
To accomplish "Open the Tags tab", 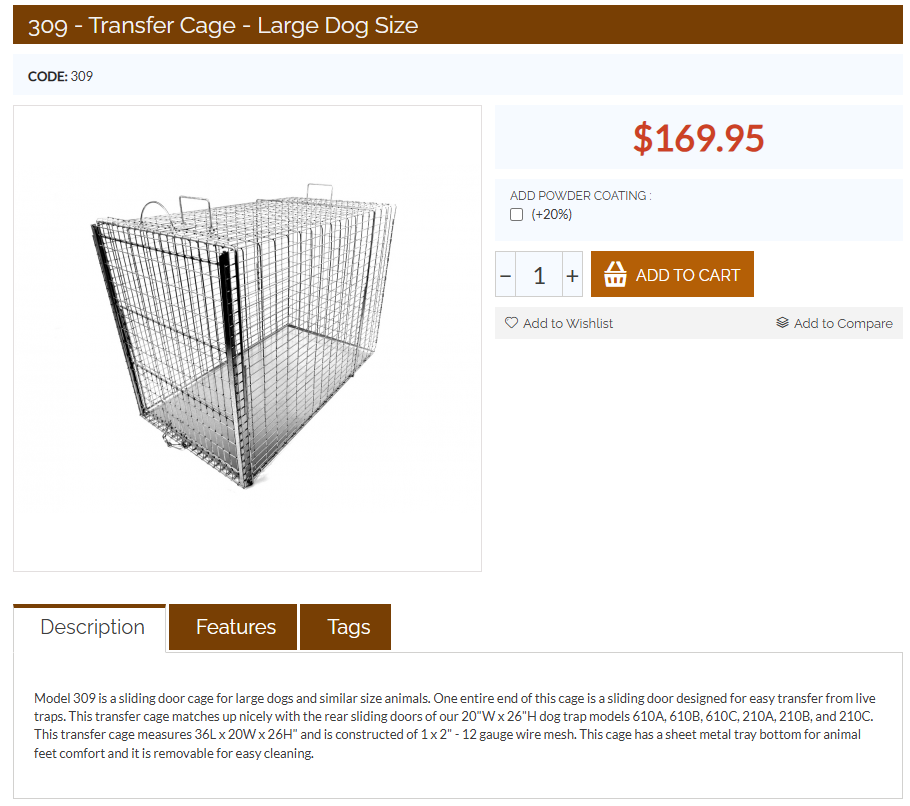I will 348,627.
